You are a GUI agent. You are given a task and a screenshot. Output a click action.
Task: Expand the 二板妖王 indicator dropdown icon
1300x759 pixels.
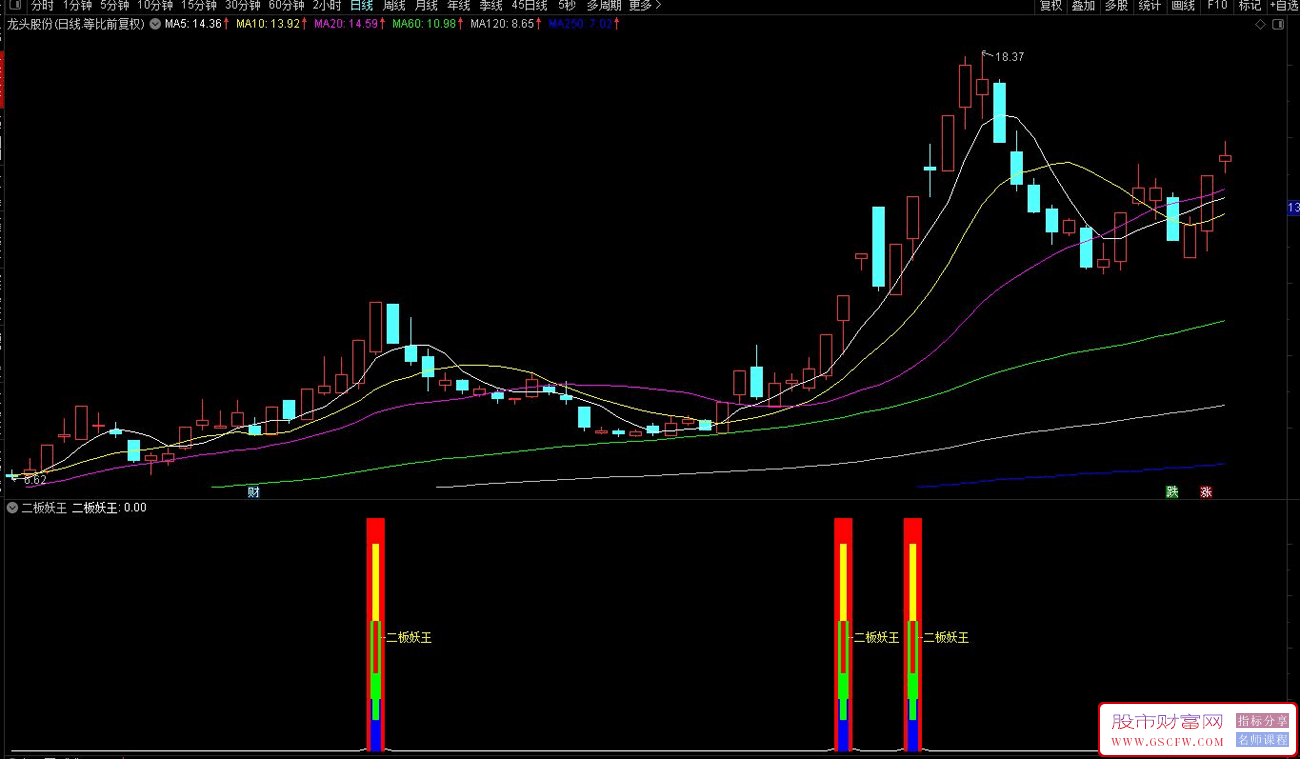pos(12,508)
